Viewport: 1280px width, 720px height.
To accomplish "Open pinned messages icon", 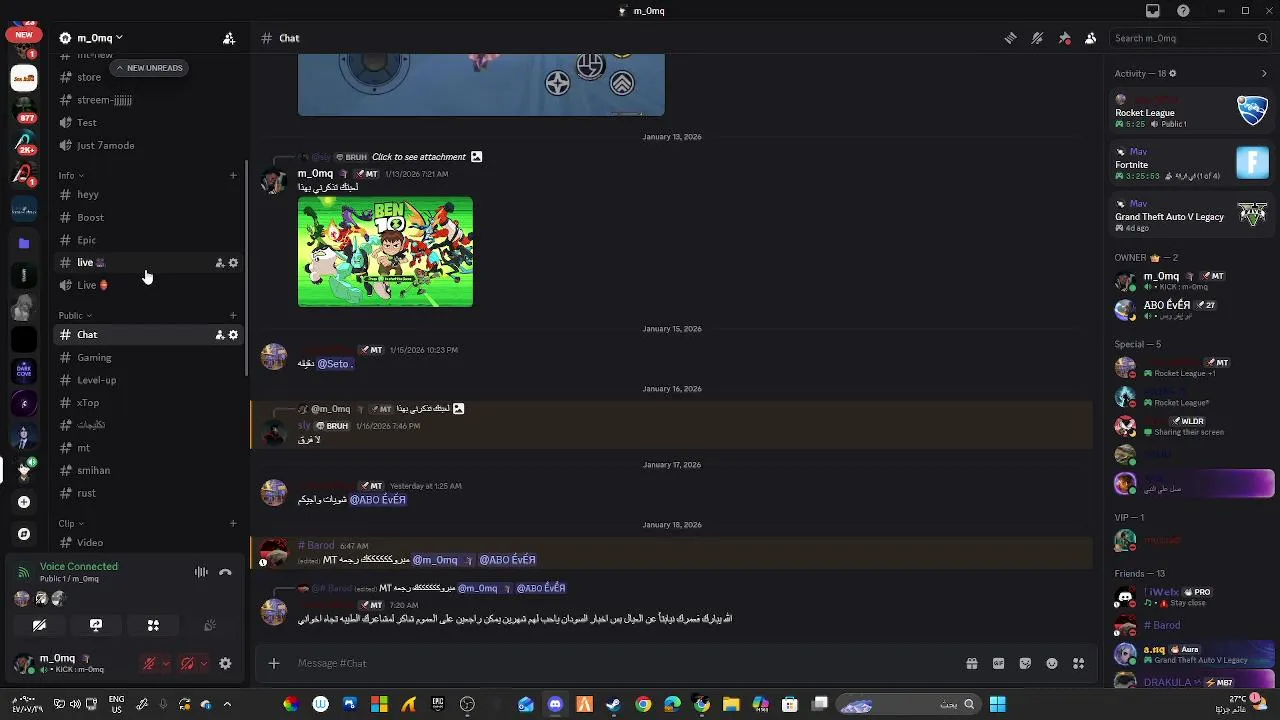I will click(1064, 38).
